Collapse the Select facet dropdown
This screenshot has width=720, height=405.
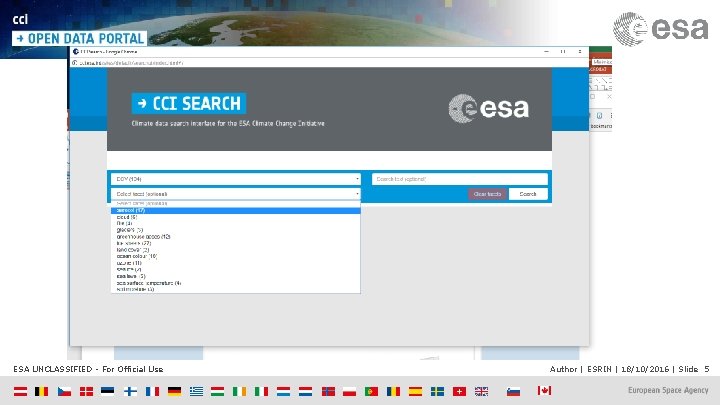(x=236, y=194)
